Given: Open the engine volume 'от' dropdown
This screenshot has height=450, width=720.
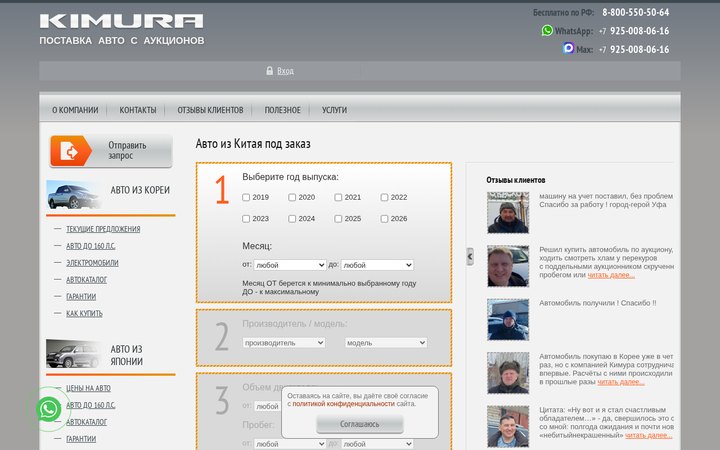Looking at the screenshot, I should [267, 406].
